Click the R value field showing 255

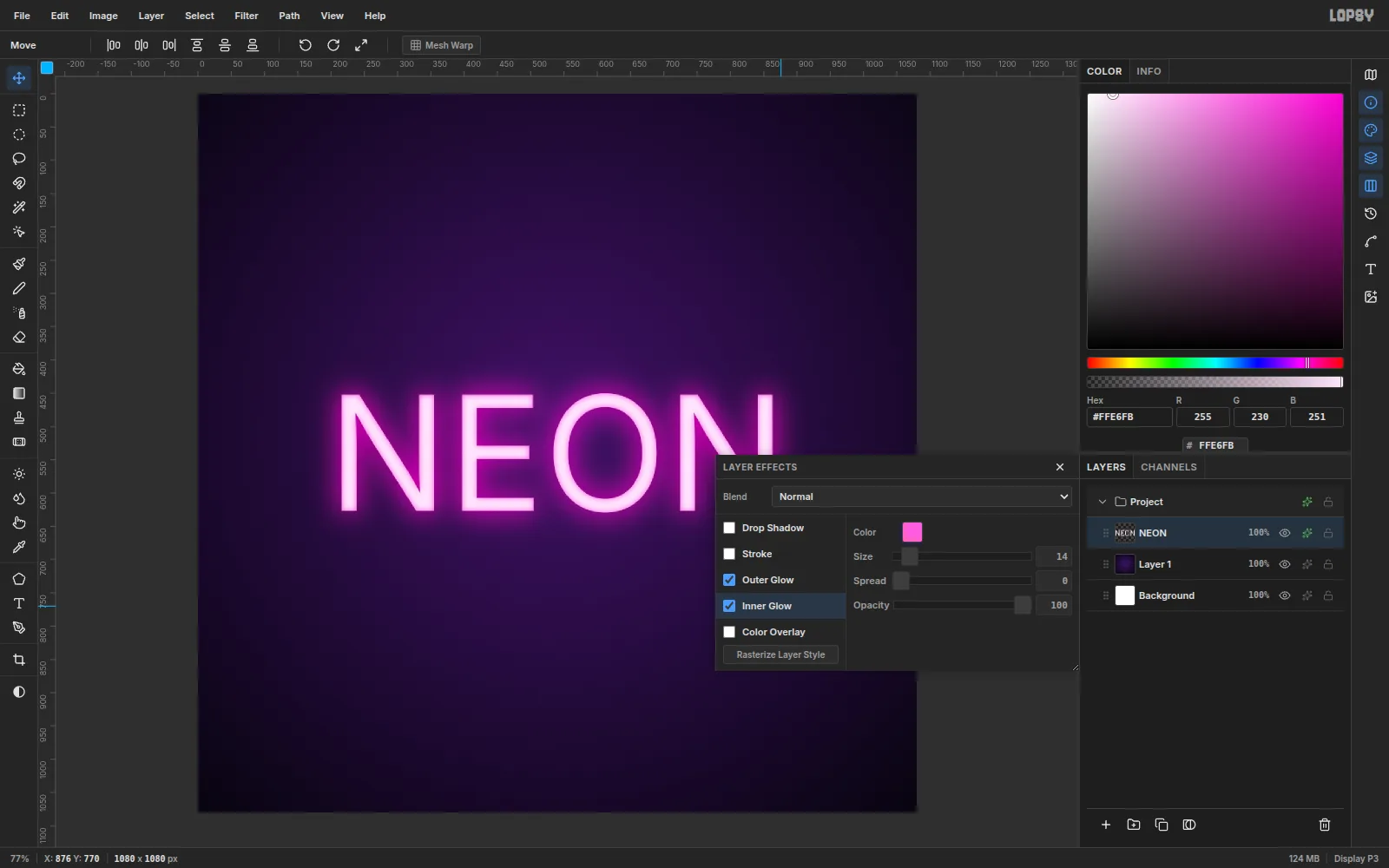point(1202,417)
